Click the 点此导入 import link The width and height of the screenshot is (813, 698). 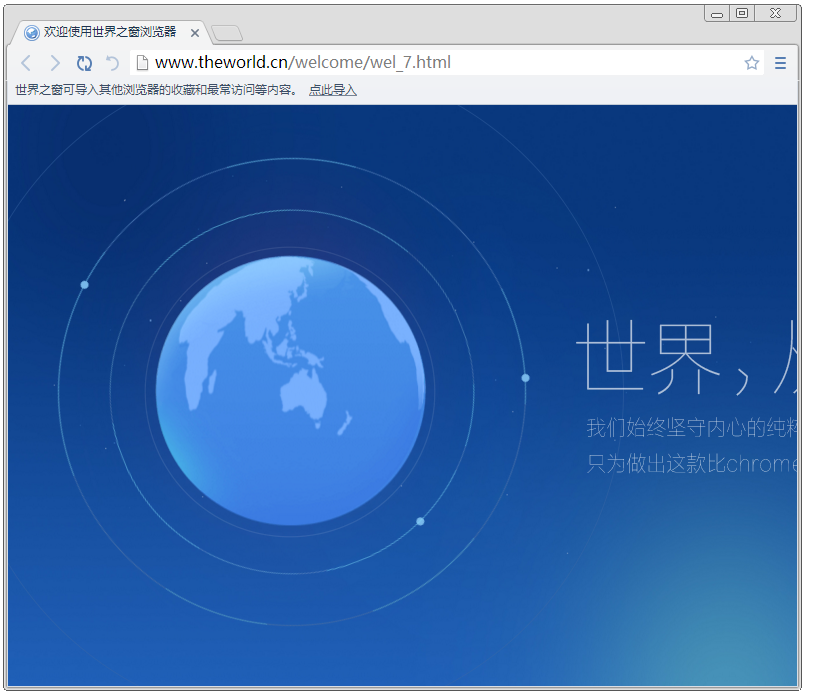coord(331,90)
